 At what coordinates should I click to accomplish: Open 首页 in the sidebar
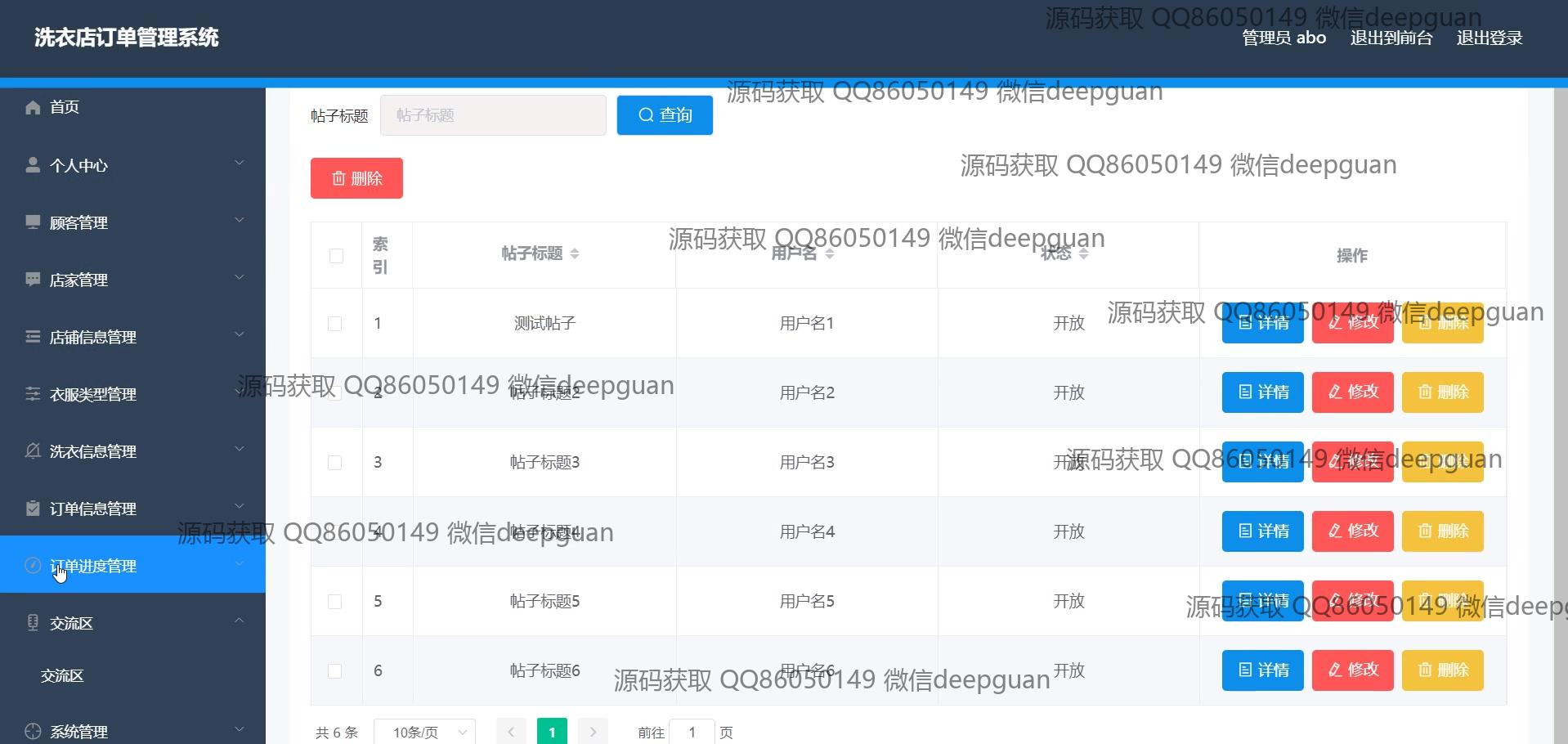[x=132, y=107]
